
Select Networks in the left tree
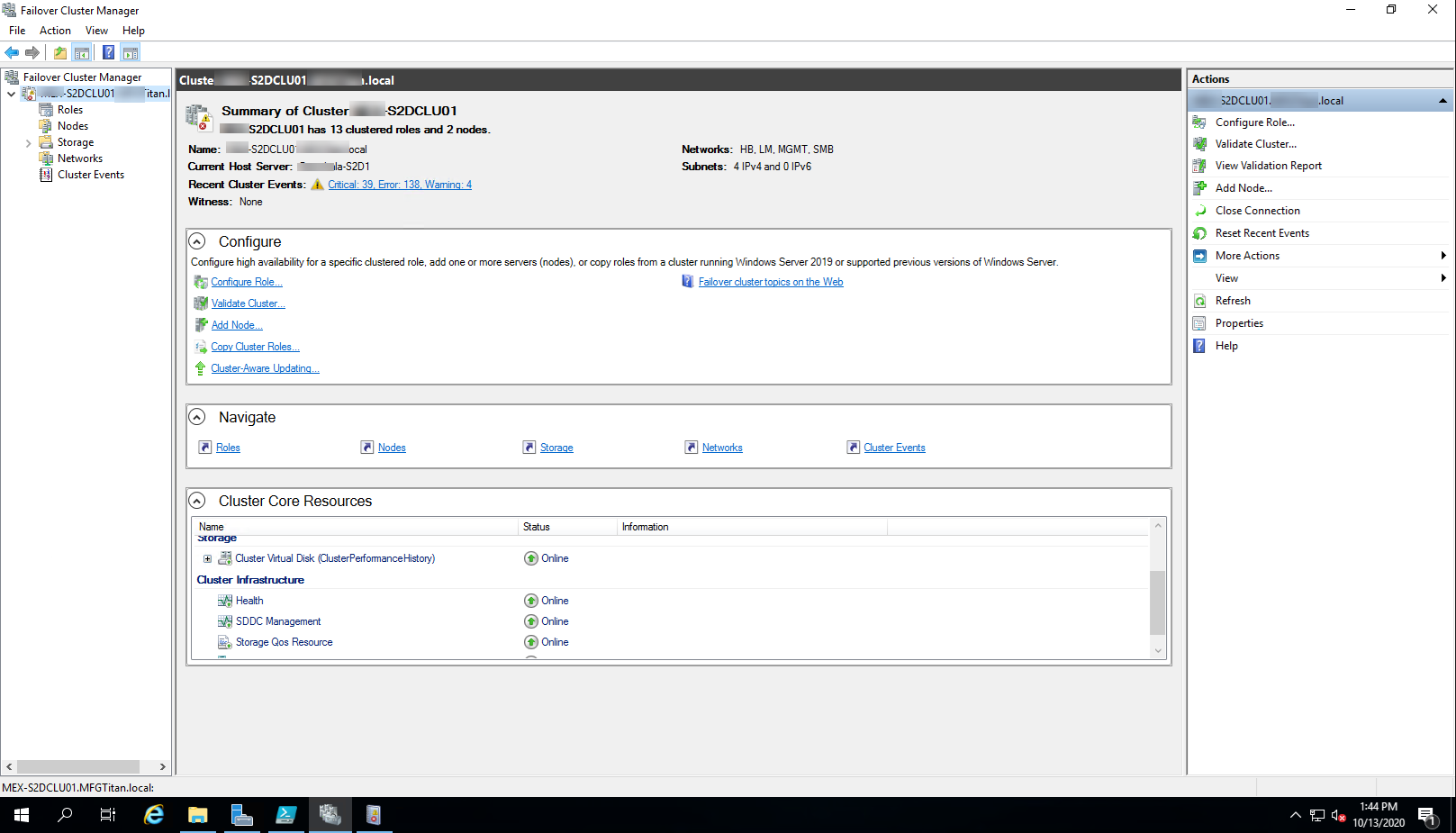point(80,158)
